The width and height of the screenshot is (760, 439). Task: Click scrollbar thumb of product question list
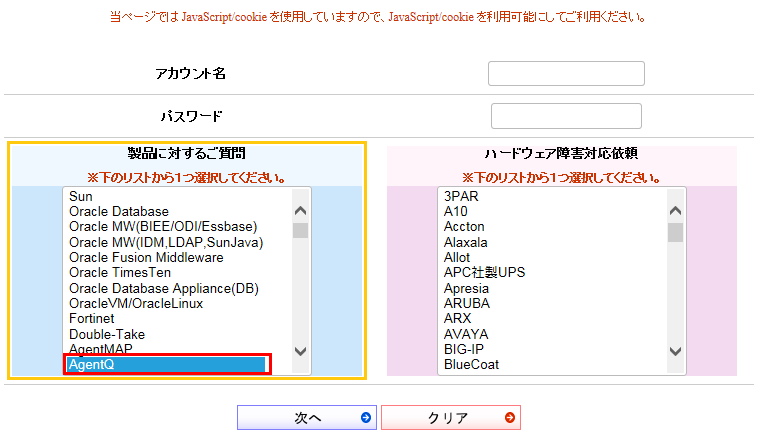pos(301,231)
